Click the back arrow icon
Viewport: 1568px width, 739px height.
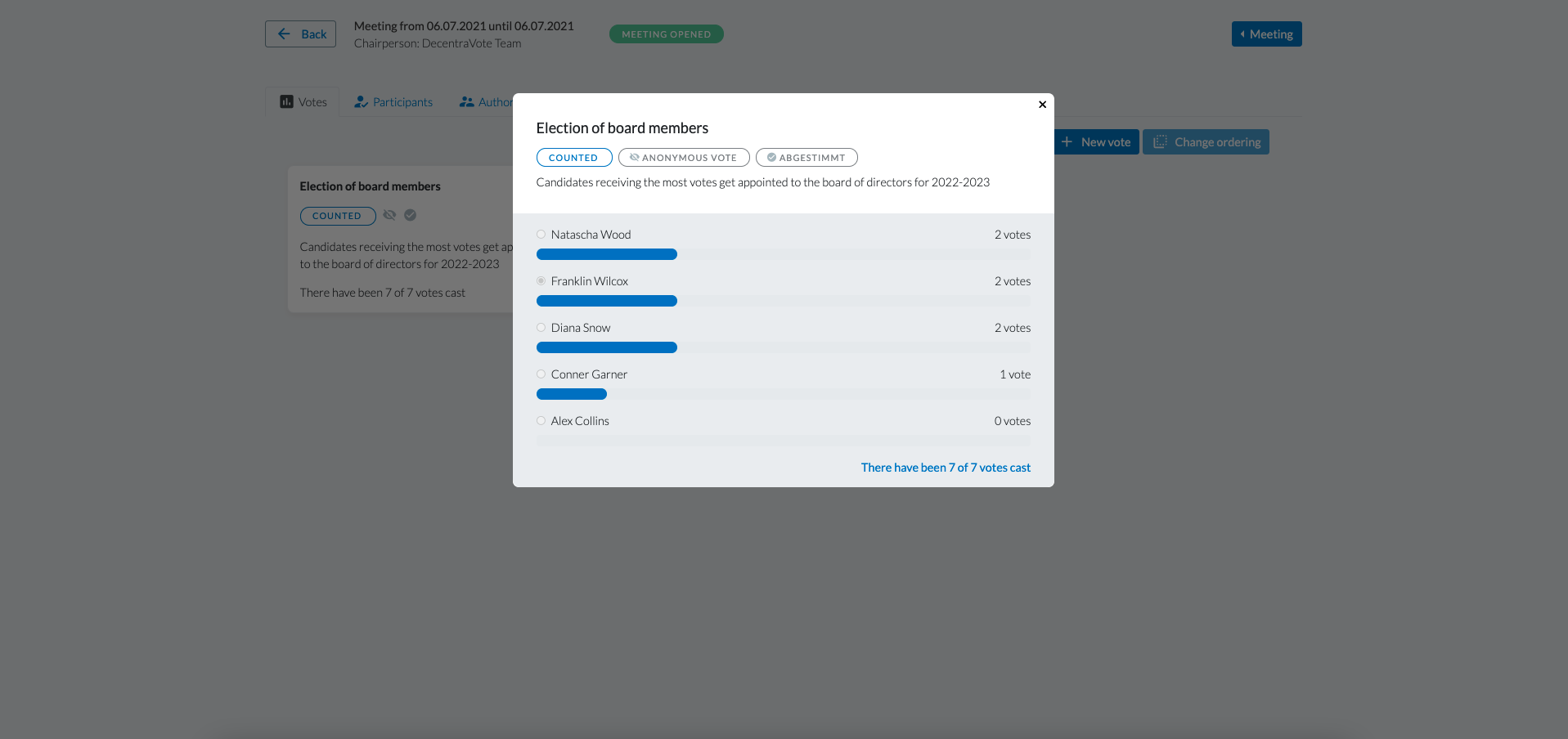(x=284, y=34)
